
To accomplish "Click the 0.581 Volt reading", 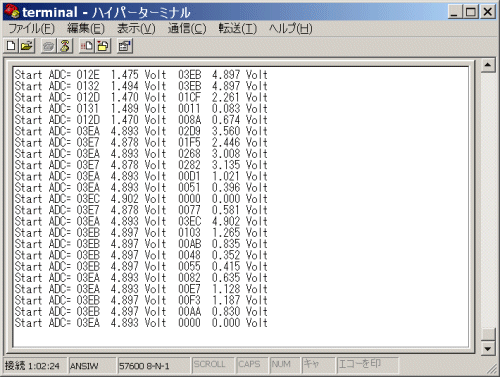I will pos(240,210).
